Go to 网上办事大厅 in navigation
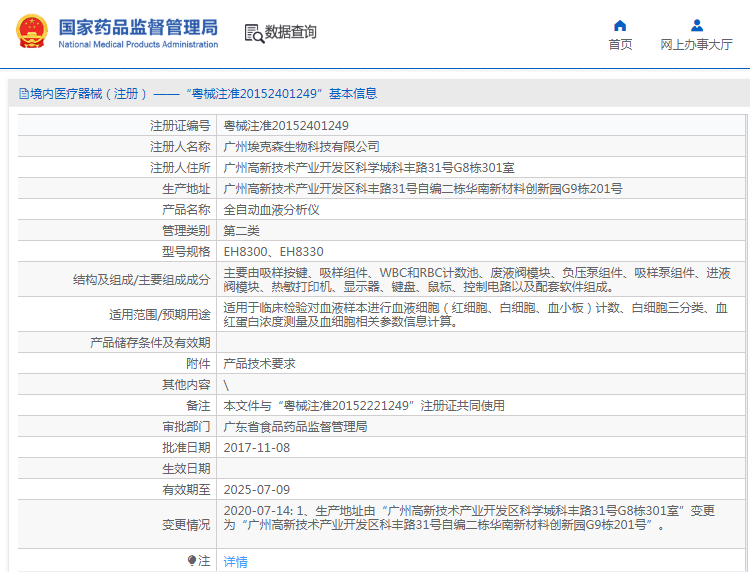The width and height of the screenshot is (750, 572). coord(696,45)
